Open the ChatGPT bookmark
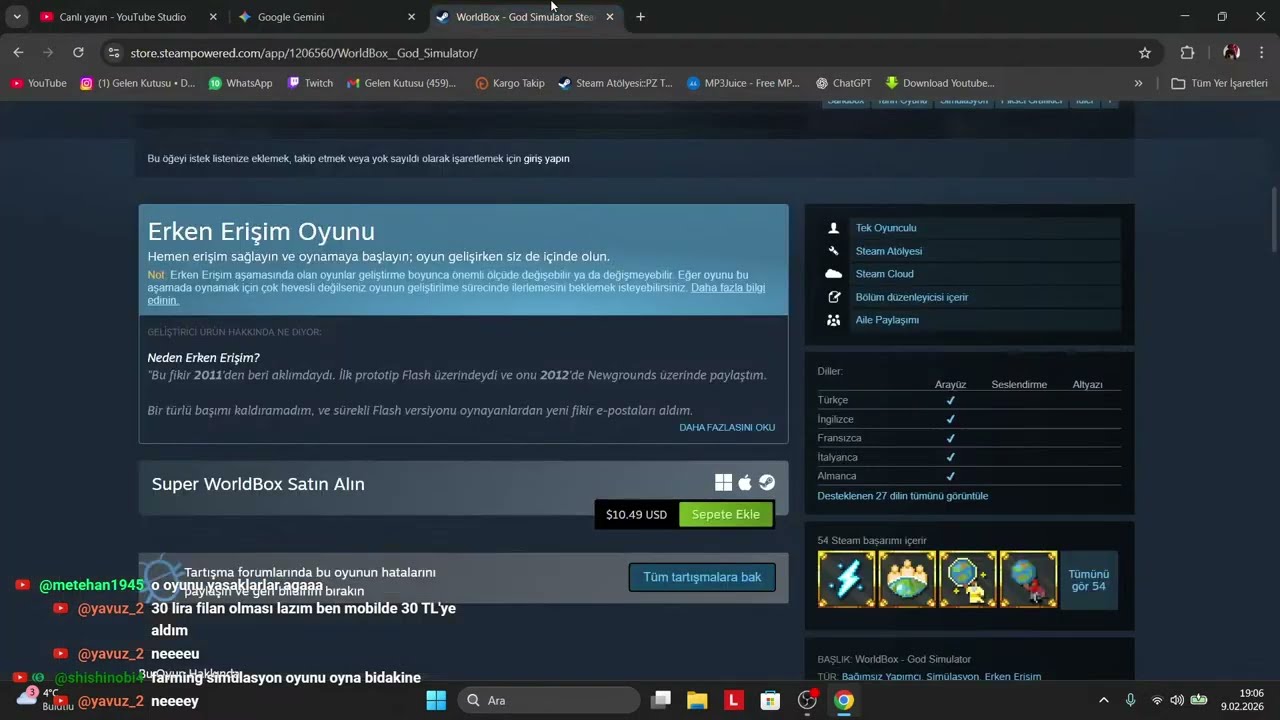 coord(843,83)
